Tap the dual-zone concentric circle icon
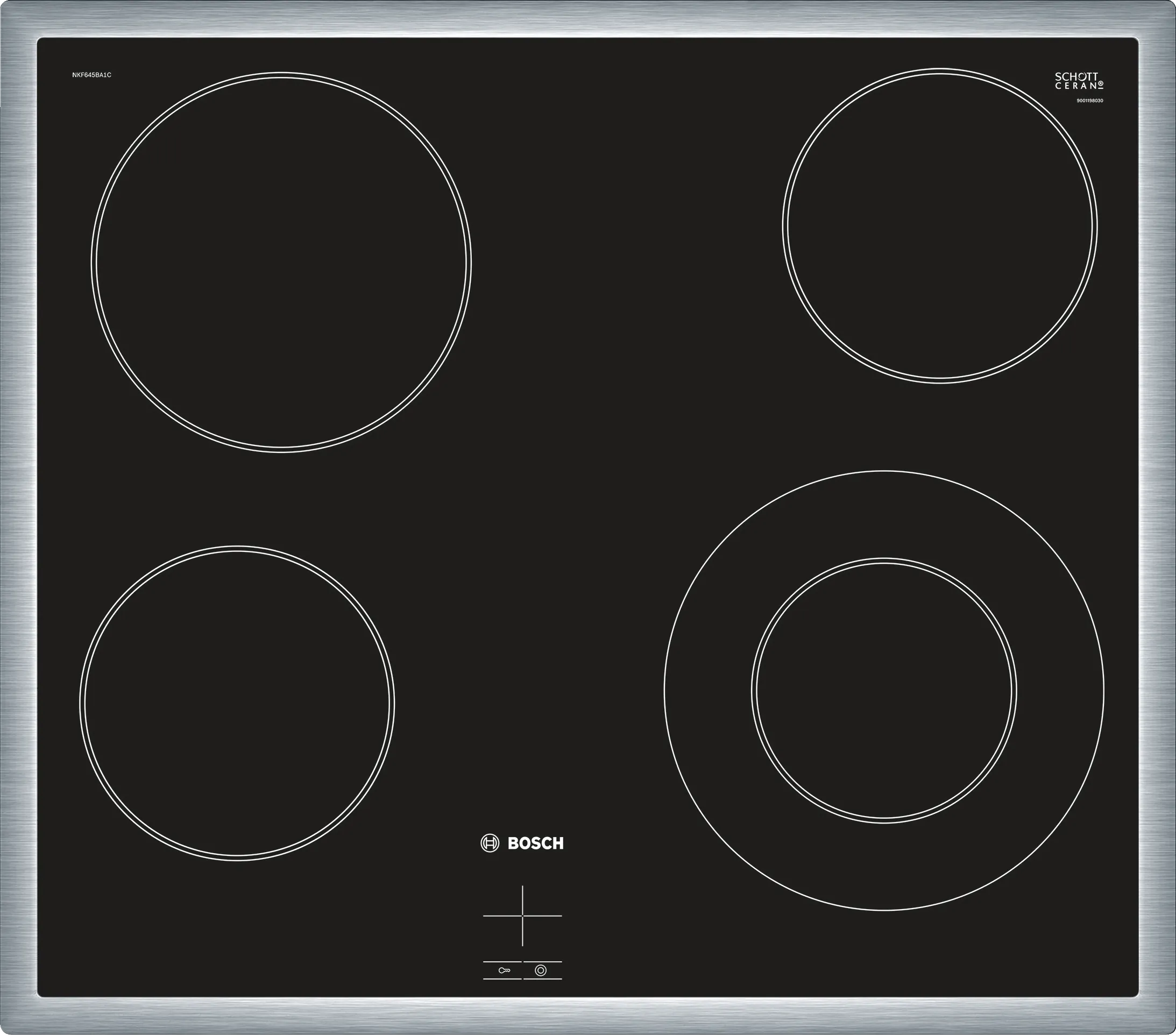Viewport: 1176px width, 1035px height. (x=540, y=970)
